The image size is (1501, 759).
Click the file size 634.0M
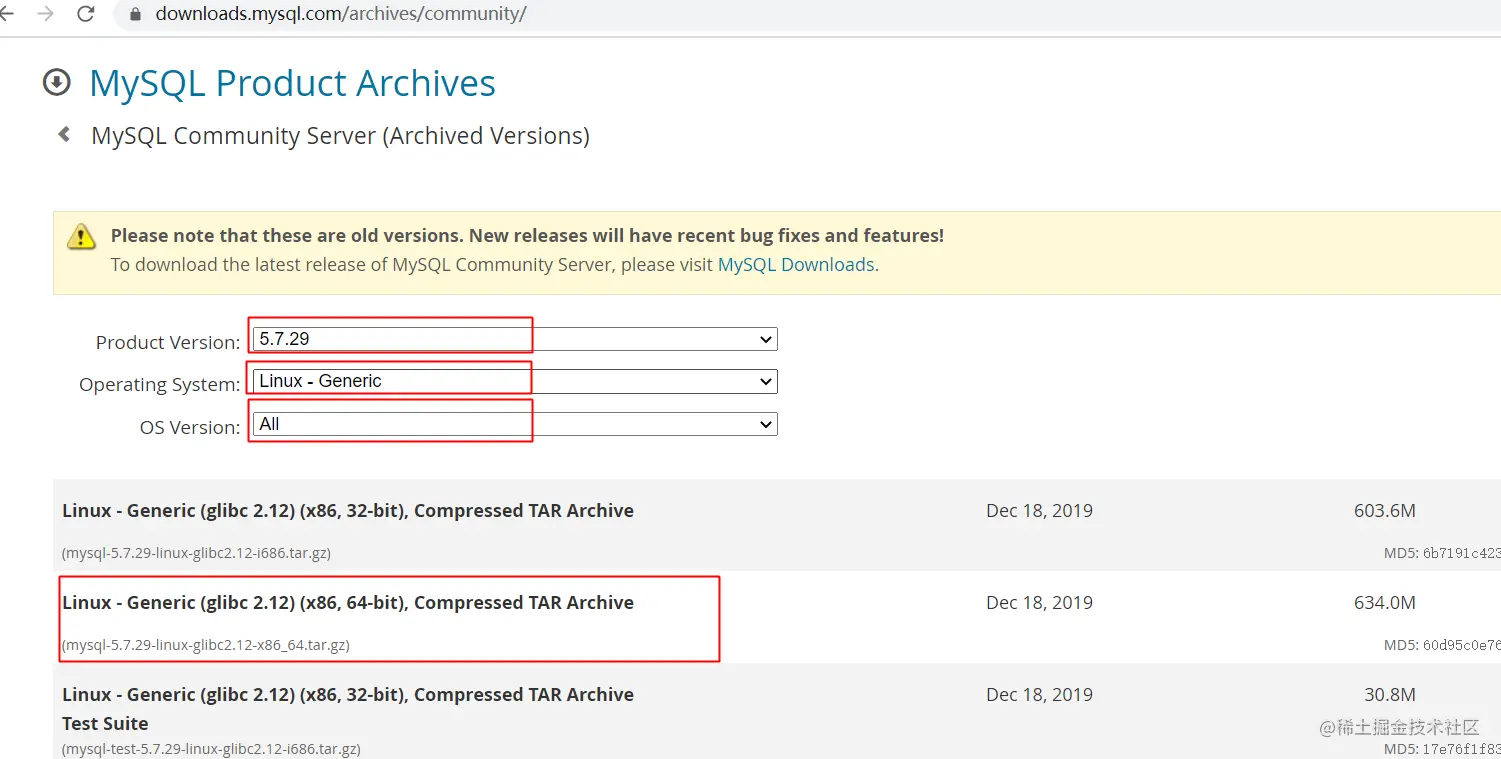[1385, 602]
